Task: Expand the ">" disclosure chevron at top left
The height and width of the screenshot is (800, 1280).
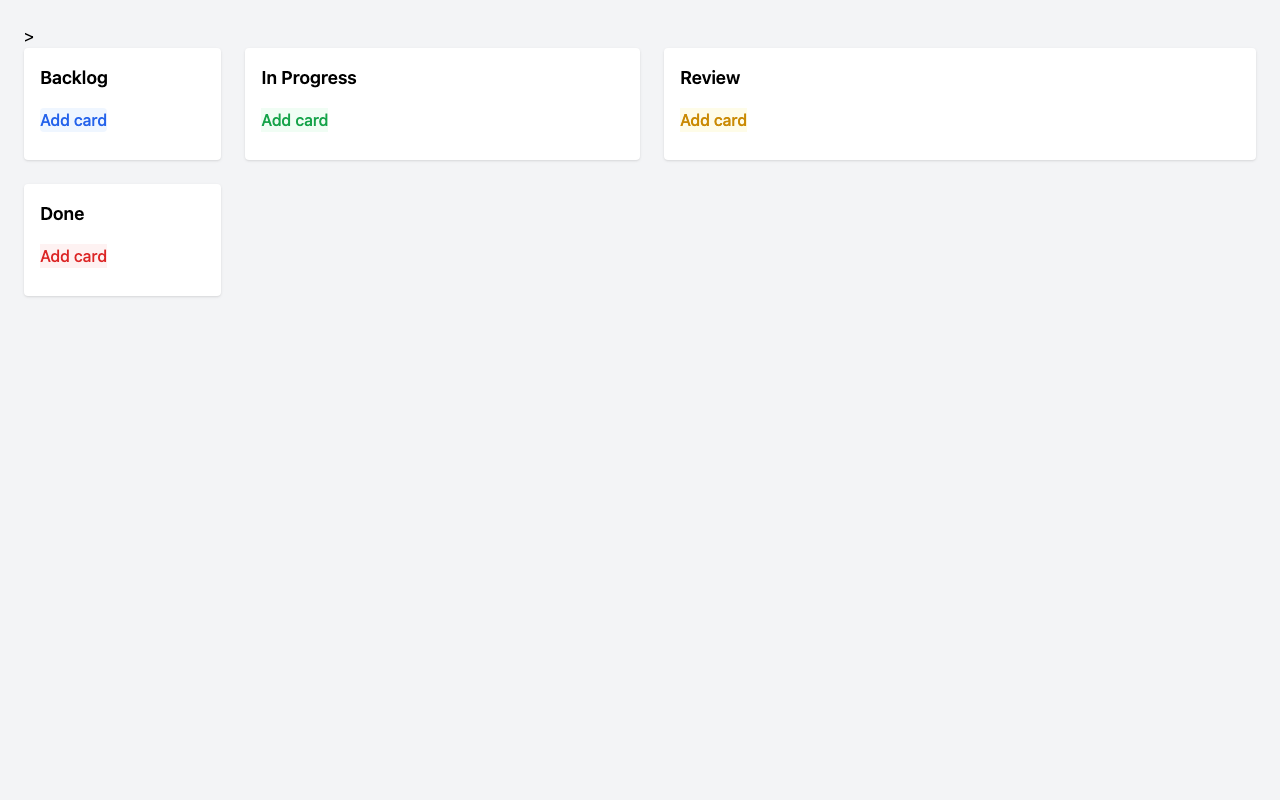Action: click(x=29, y=36)
